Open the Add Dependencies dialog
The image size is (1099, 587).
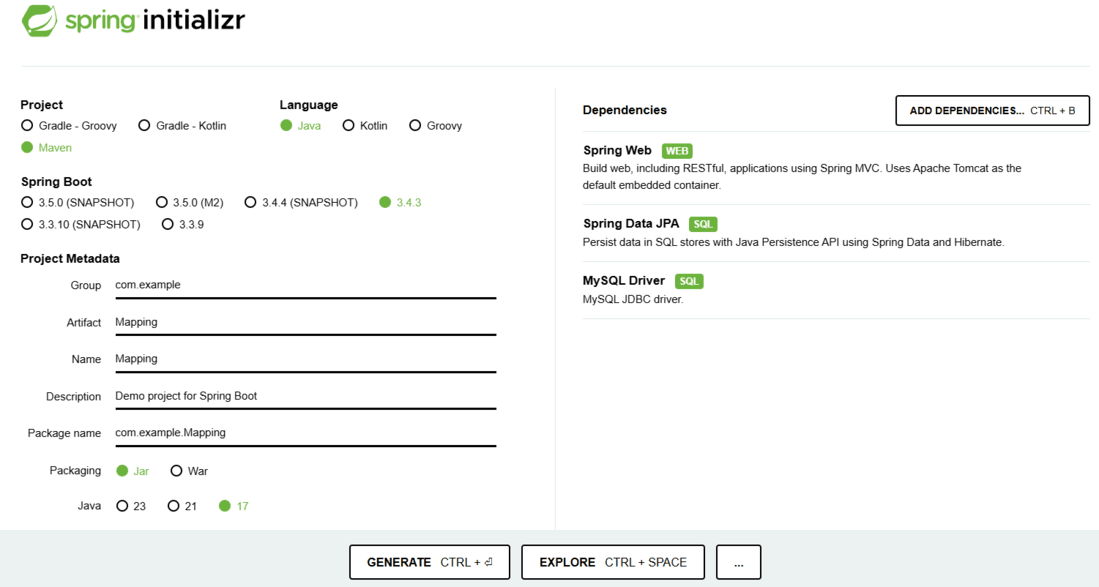[x=992, y=111]
